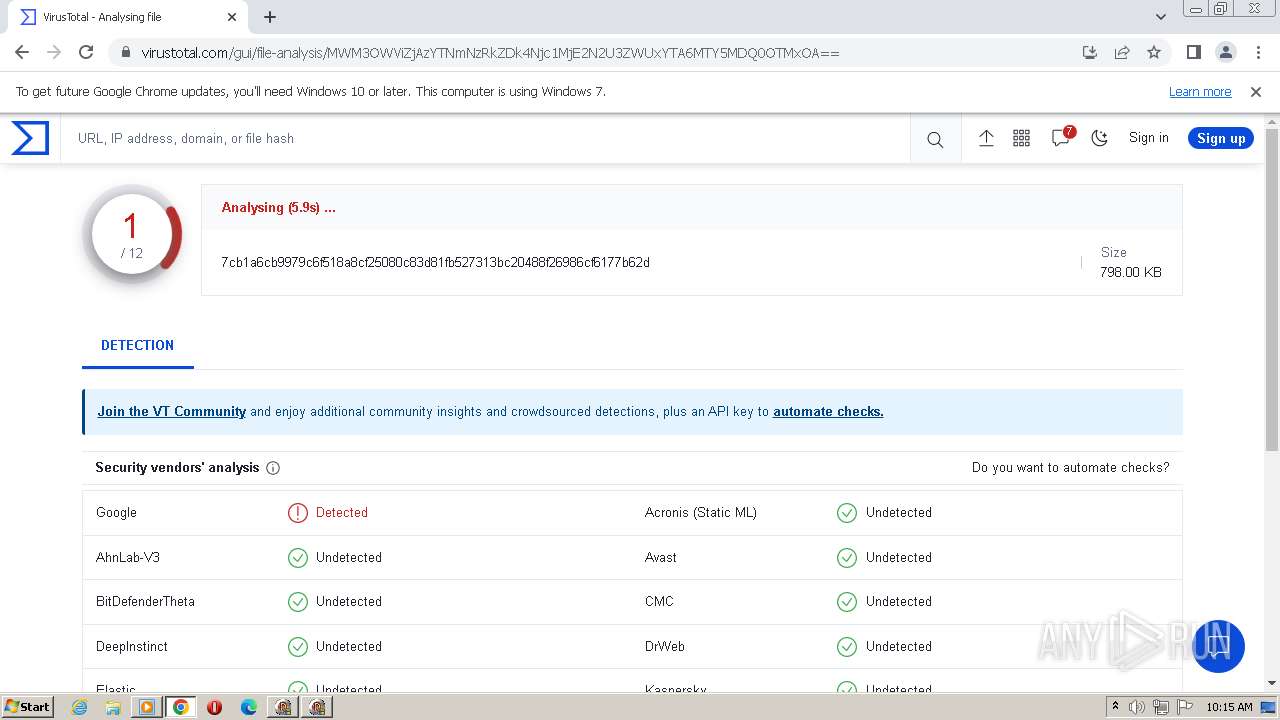Click the taskbar clock 10:15 AM
Image resolution: width=1280 pixels, height=720 pixels.
(1229, 707)
